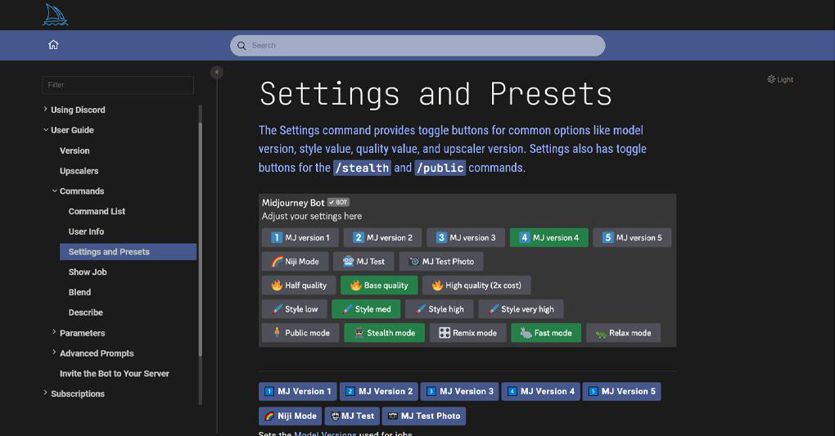Click the MJ Test Photo camera button
This screenshot has width=835, height=436.
[441, 262]
